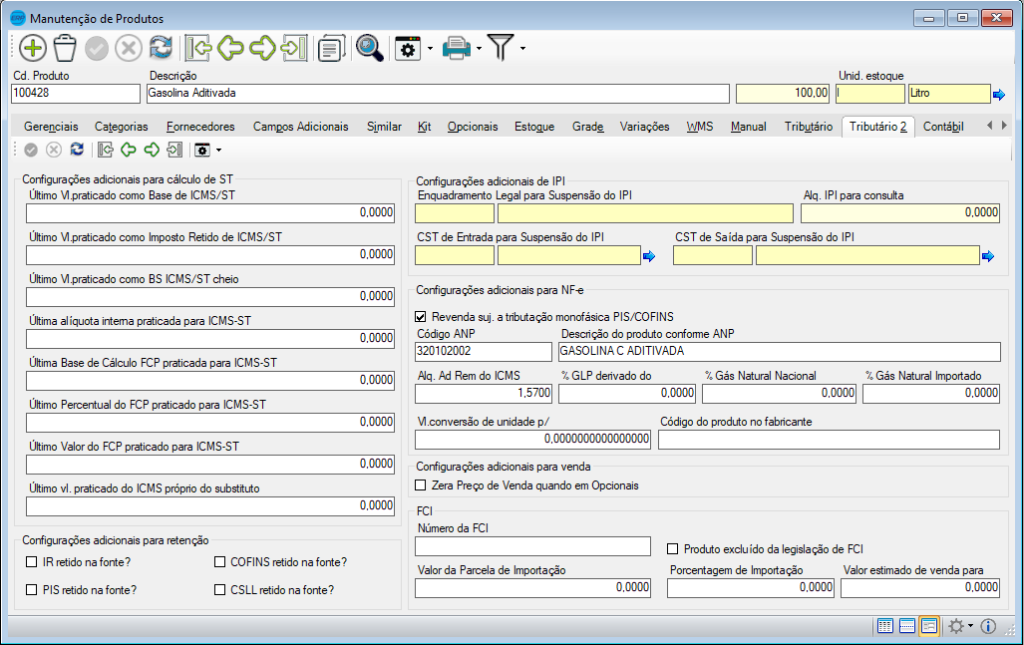Click the trash can delete icon
The height and width of the screenshot is (645, 1024).
pyautogui.click(x=65, y=48)
